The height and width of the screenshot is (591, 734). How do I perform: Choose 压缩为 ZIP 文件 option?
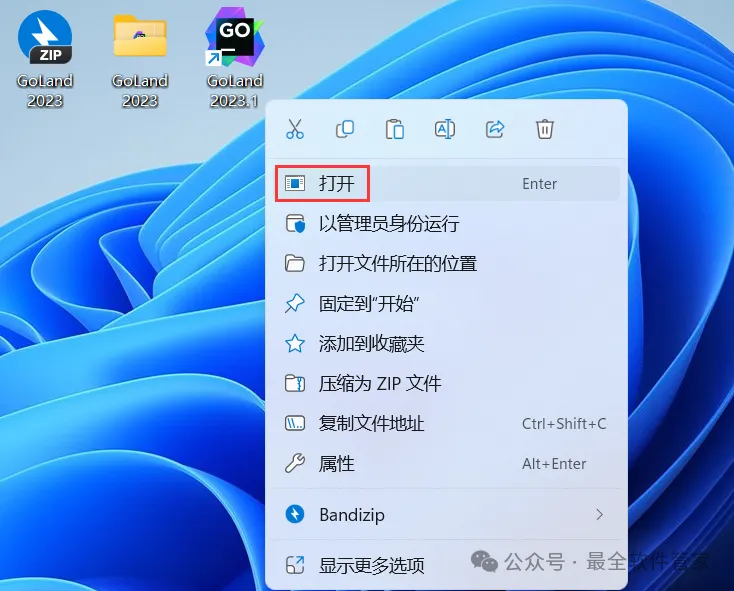tap(447, 384)
